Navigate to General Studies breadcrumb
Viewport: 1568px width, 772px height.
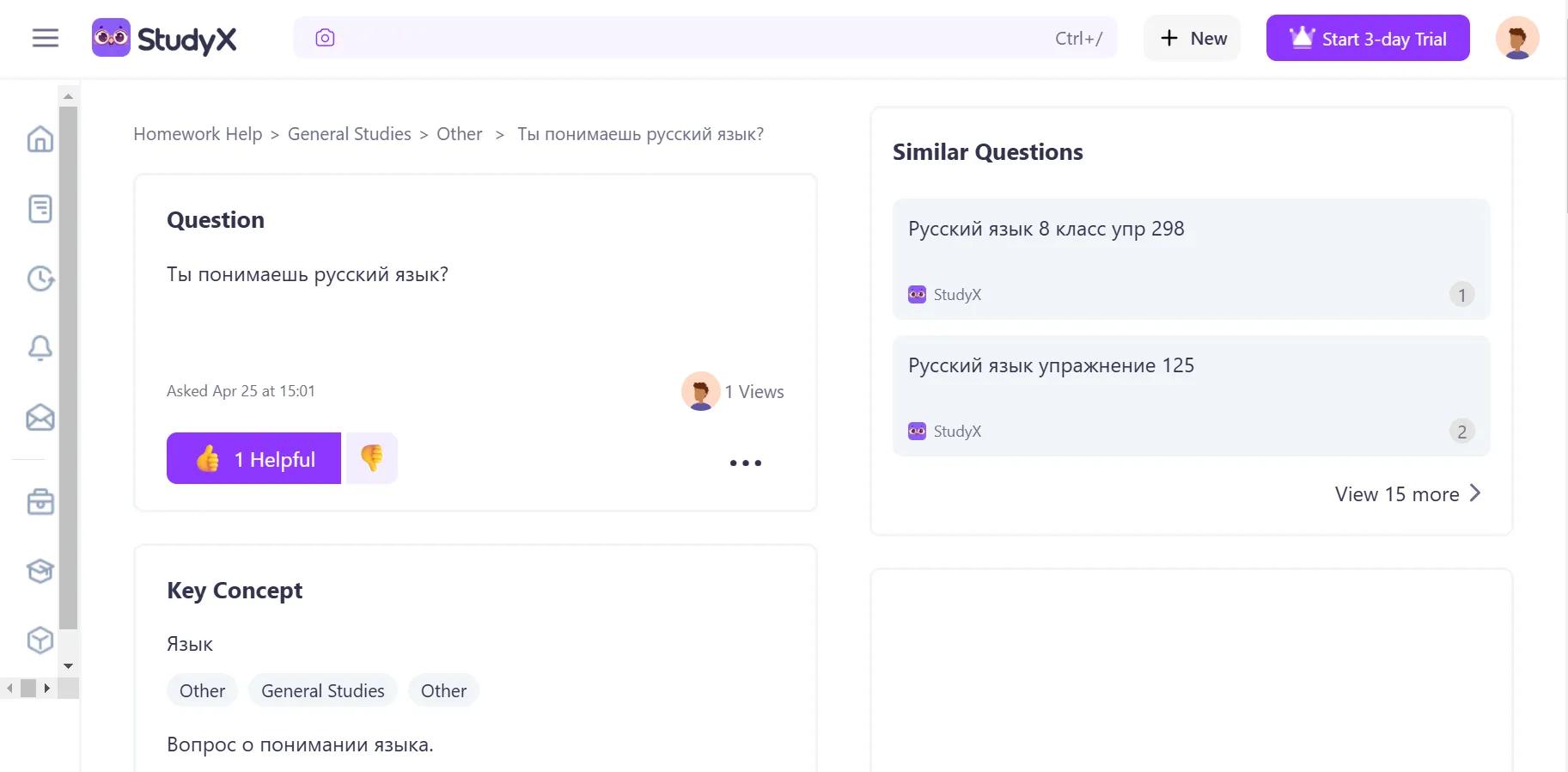tap(350, 134)
